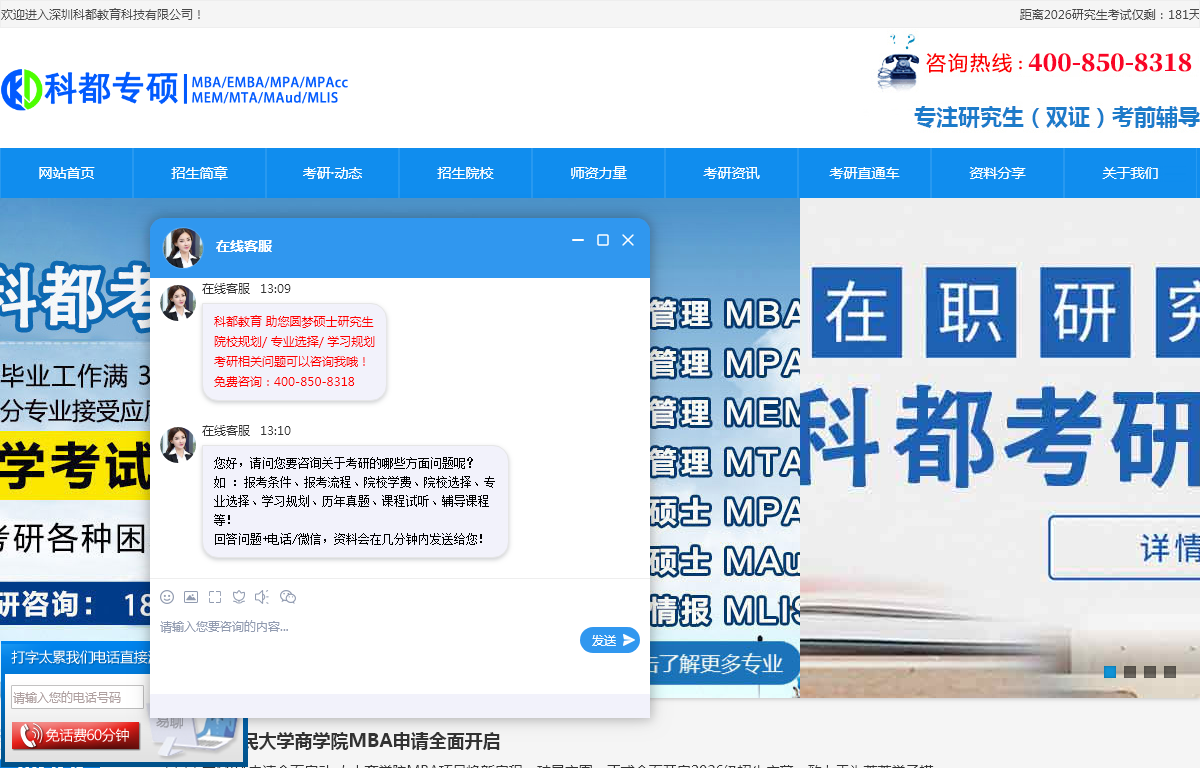Click the telephone hotline icon
The height and width of the screenshot is (768, 1200).
point(898,62)
